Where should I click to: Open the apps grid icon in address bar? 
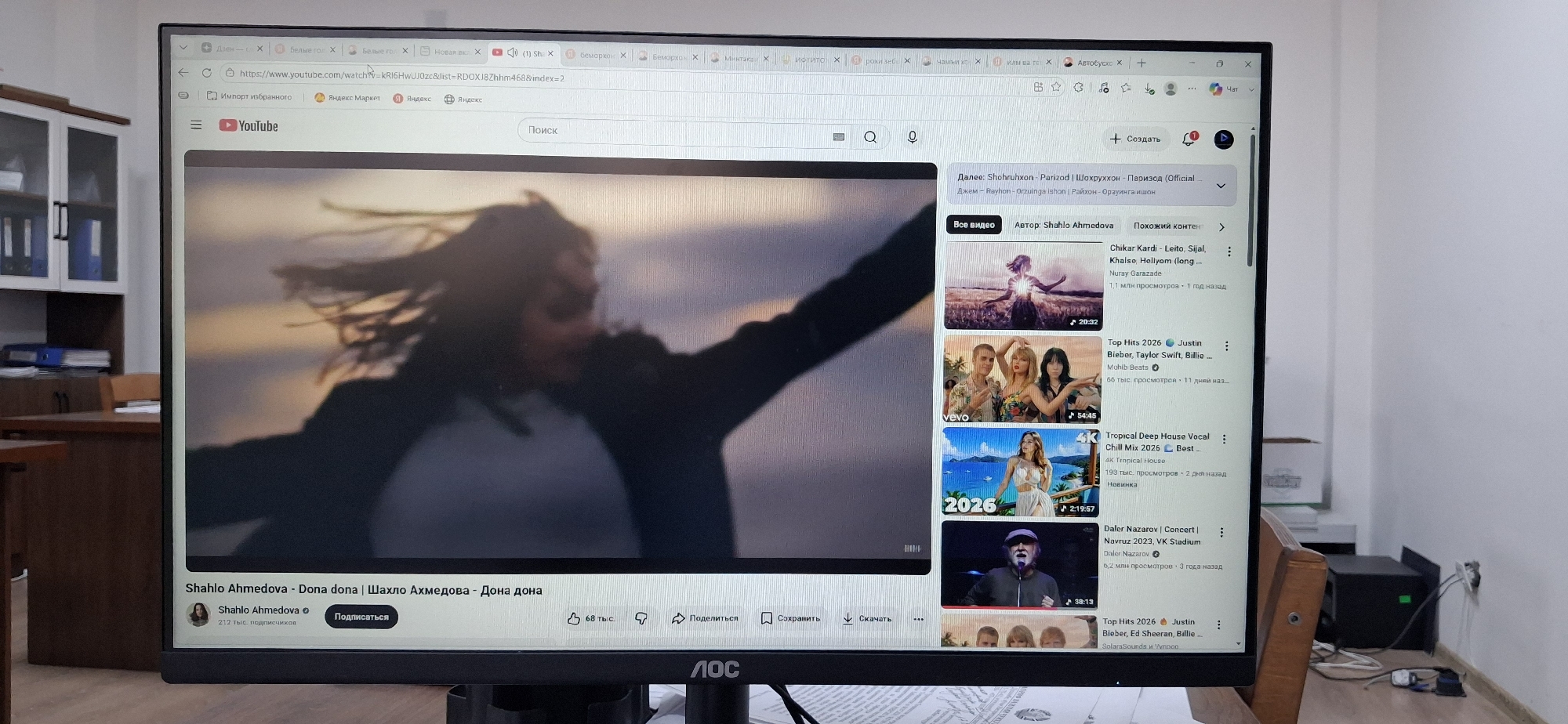(x=1038, y=87)
